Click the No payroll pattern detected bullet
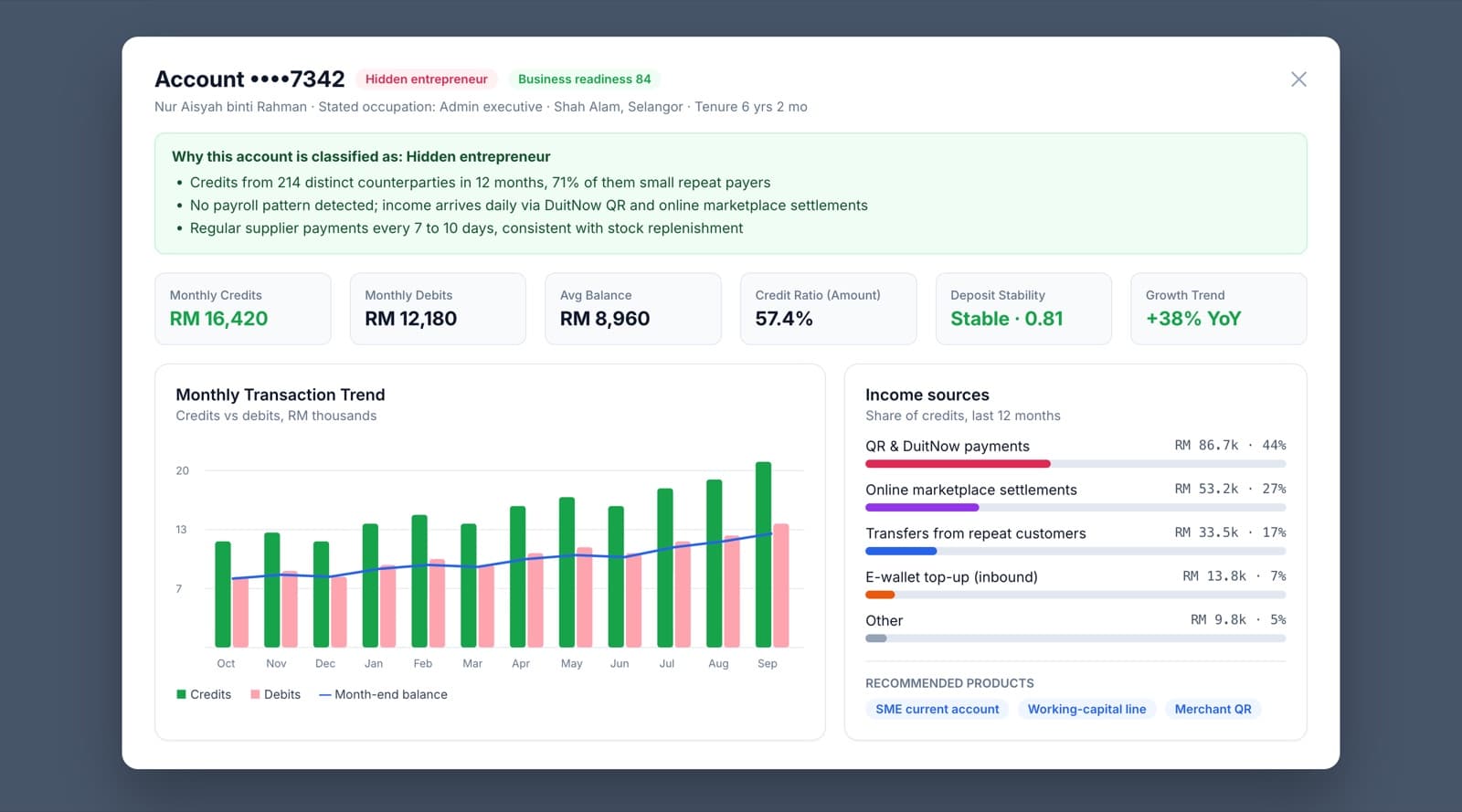This screenshot has height=812, width=1462. pyautogui.click(x=528, y=206)
